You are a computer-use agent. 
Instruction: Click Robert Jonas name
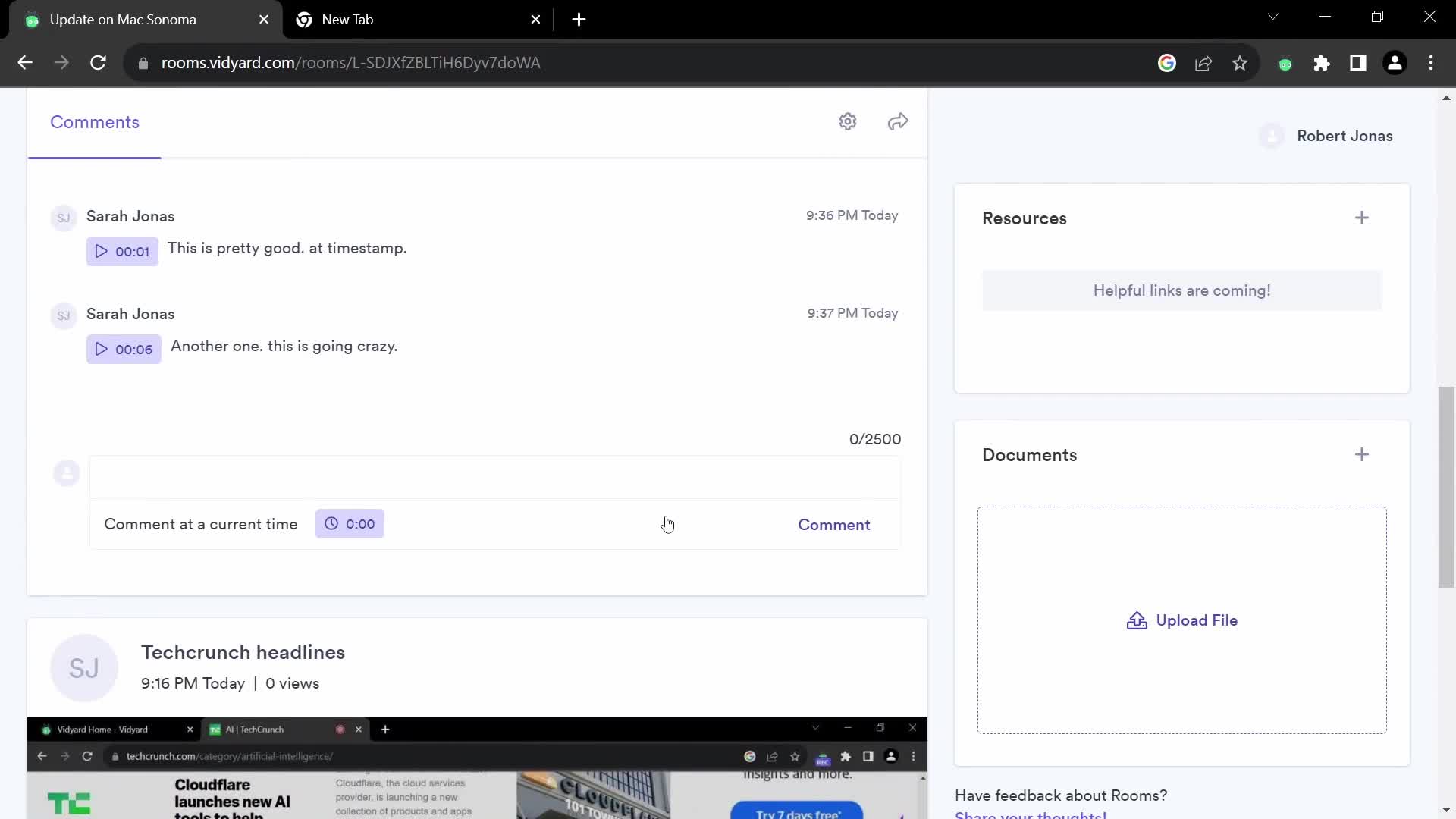click(x=1345, y=136)
